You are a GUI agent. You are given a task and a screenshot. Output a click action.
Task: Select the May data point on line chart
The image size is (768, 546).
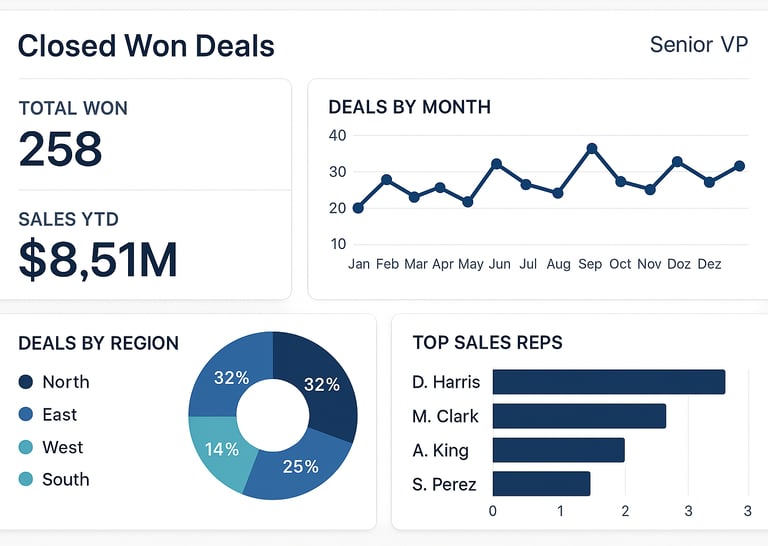[x=468, y=202]
